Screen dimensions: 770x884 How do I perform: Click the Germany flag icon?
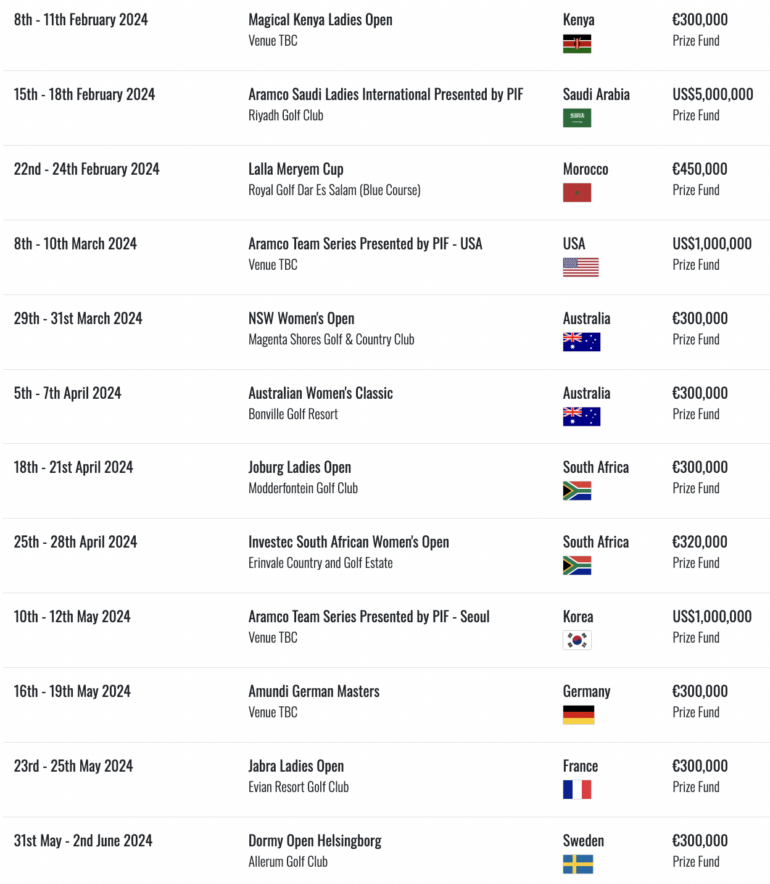(578, 715)
